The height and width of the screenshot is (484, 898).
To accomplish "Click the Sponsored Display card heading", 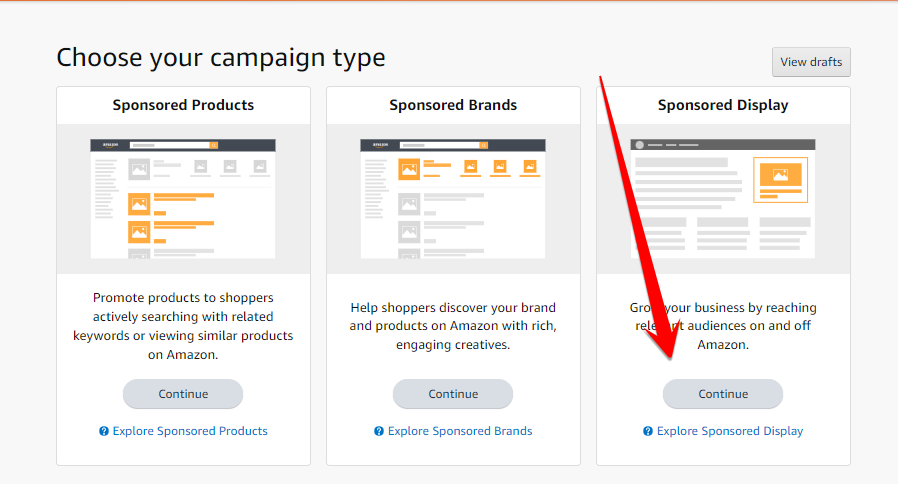I will 723,105.
